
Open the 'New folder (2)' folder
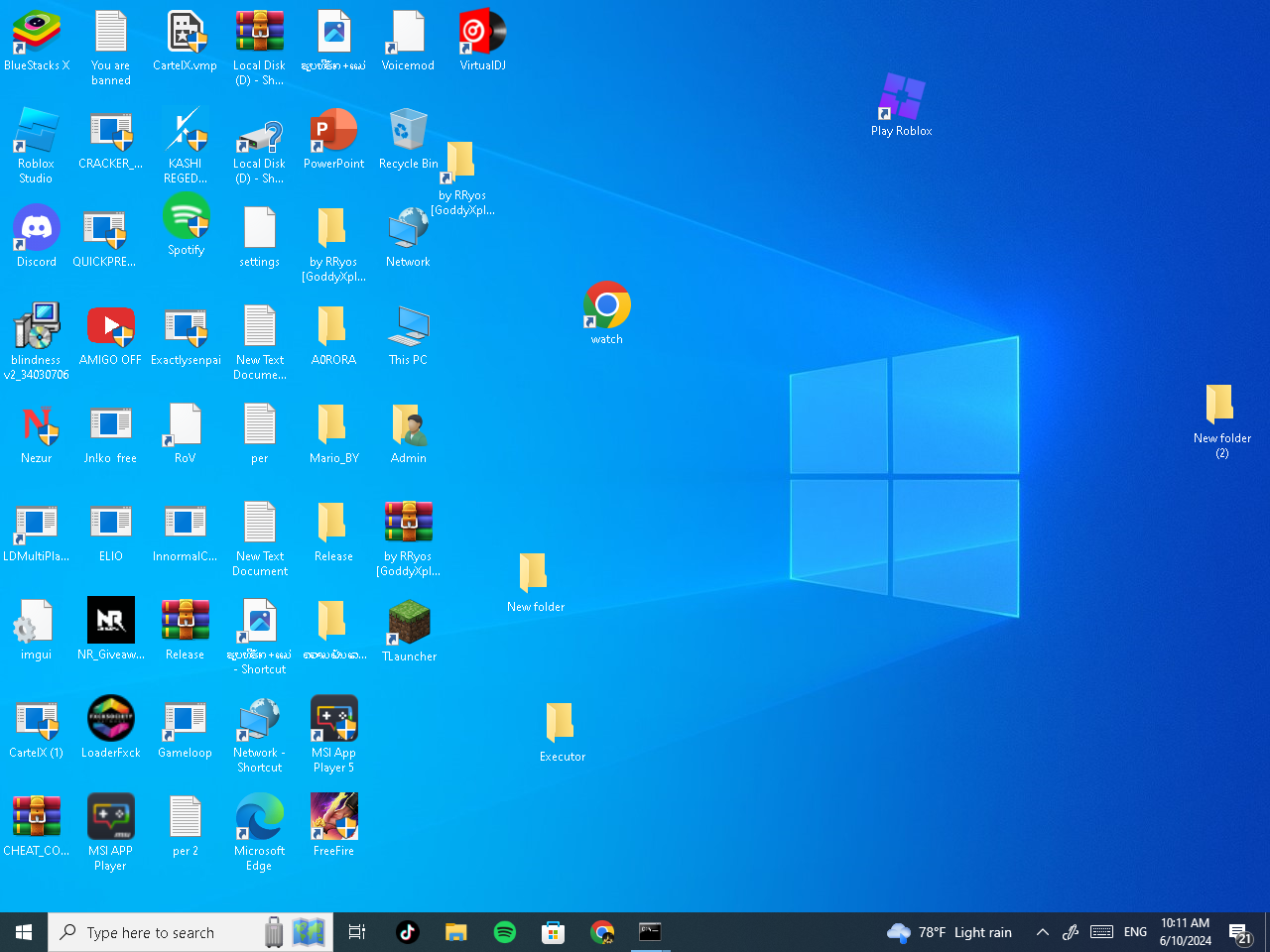1221,421
